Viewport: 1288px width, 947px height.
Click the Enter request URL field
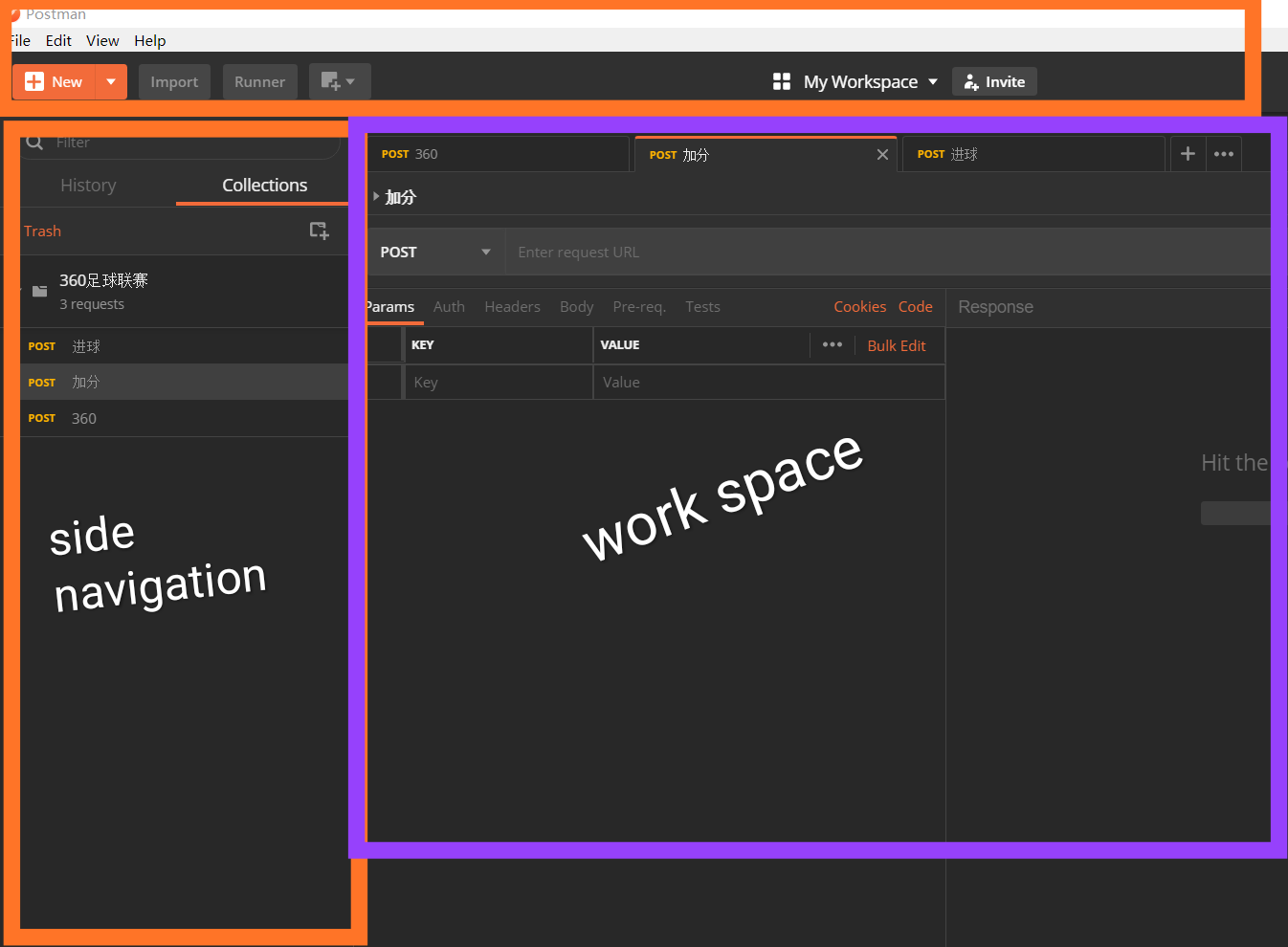[888, 253]
